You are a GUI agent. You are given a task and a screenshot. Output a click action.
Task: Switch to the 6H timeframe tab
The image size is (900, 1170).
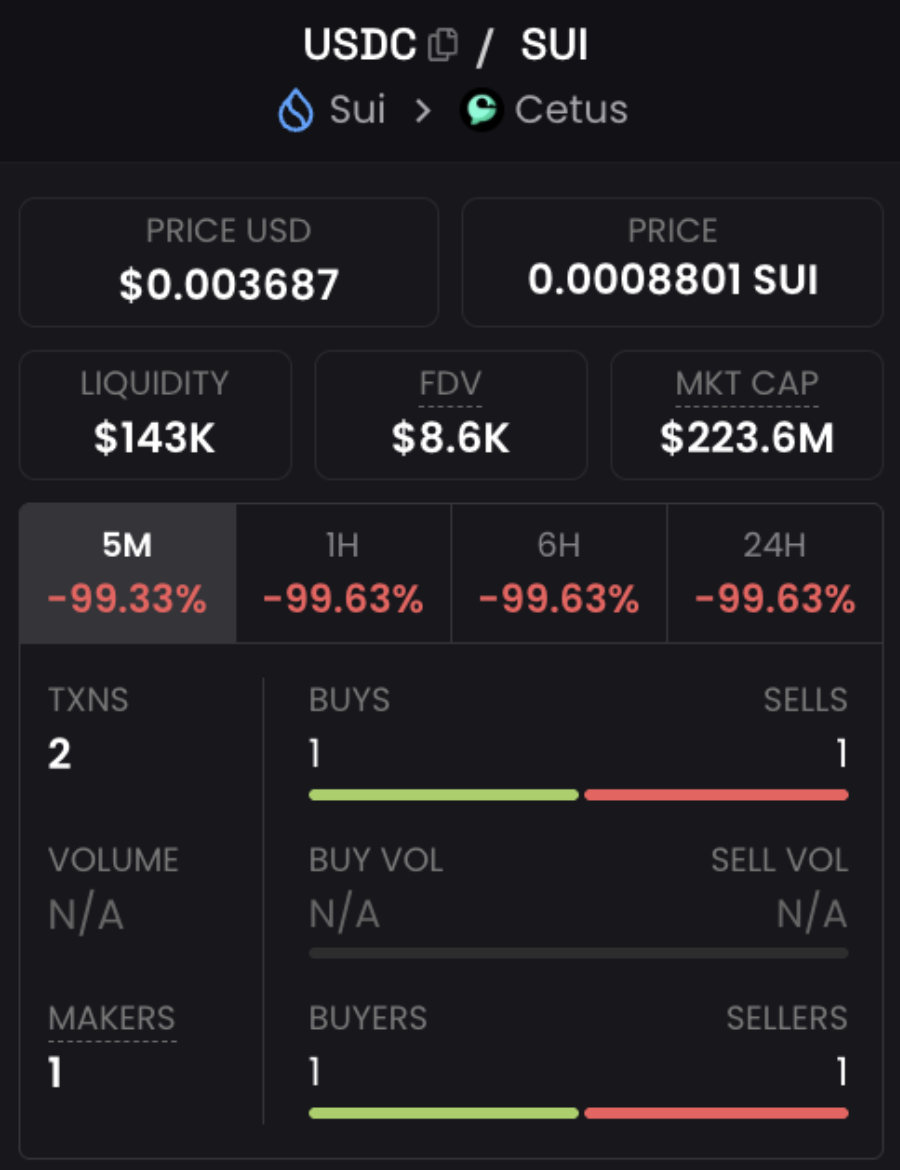[x=559, y=573]
